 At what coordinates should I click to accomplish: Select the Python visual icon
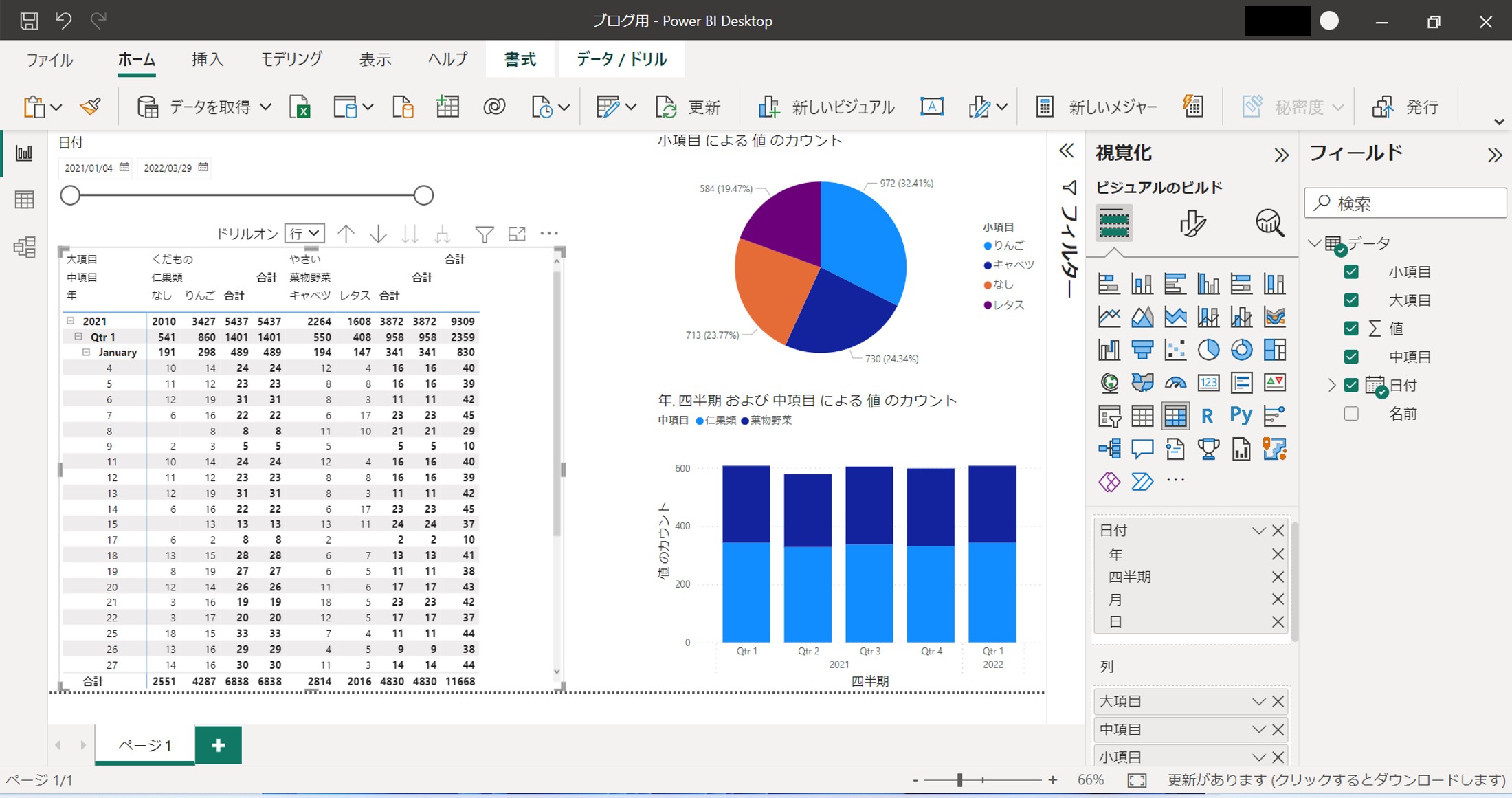[x=1241, y=415]
